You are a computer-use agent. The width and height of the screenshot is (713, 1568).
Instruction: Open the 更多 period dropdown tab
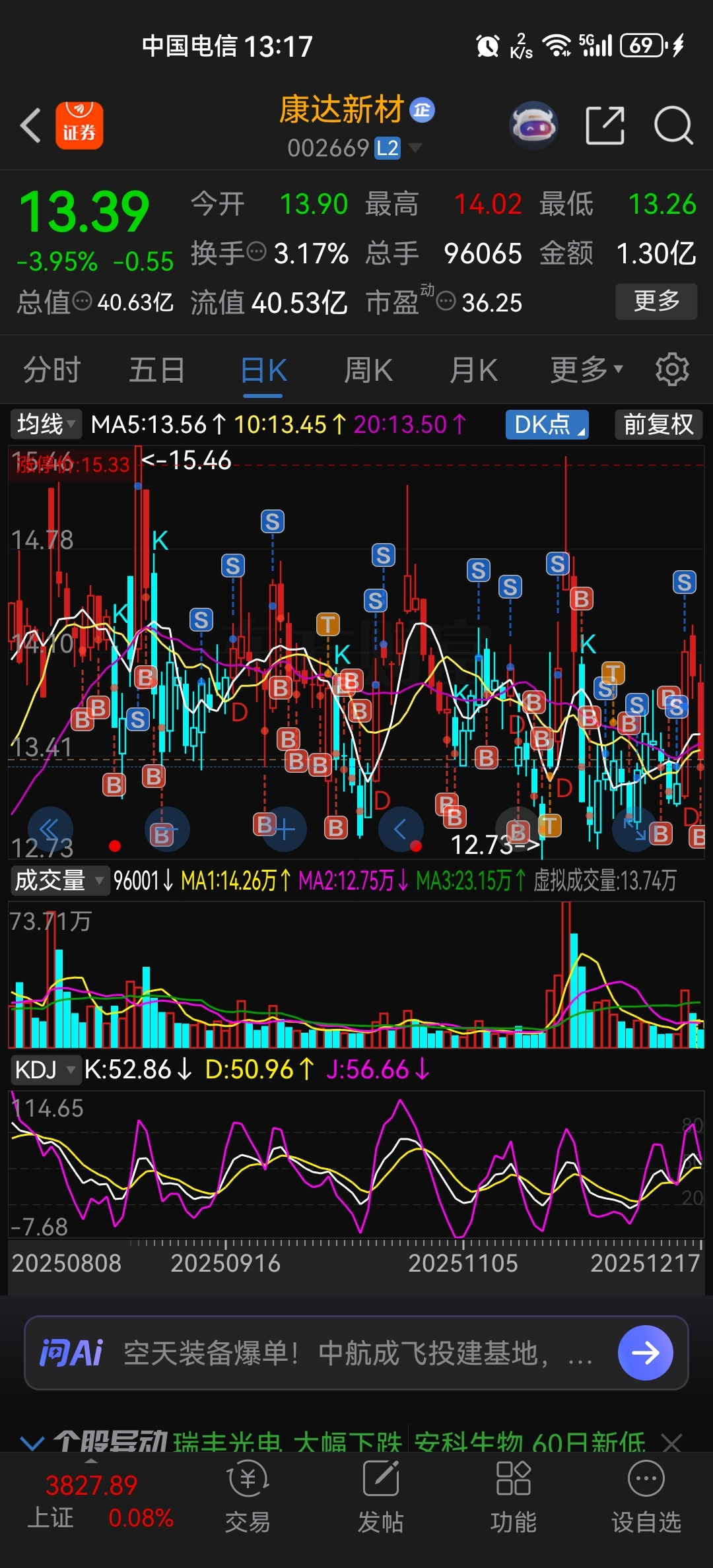coord(587,370)
